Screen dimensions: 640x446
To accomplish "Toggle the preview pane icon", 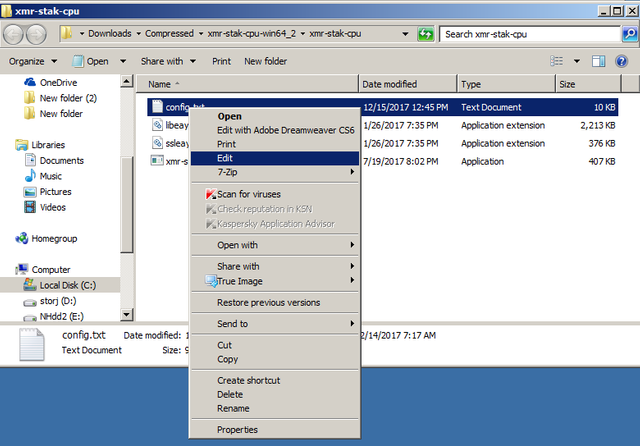I will (x=599, y=61).
